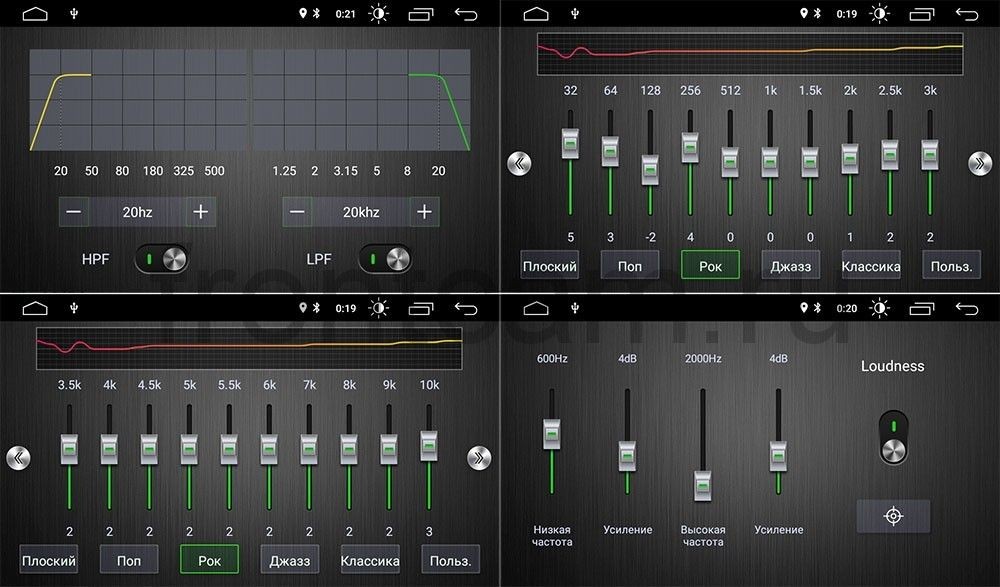Select the Джазз preset below the 32–3k sliders
This screenshot has width=1000, height=587.
tap(791, 265)
